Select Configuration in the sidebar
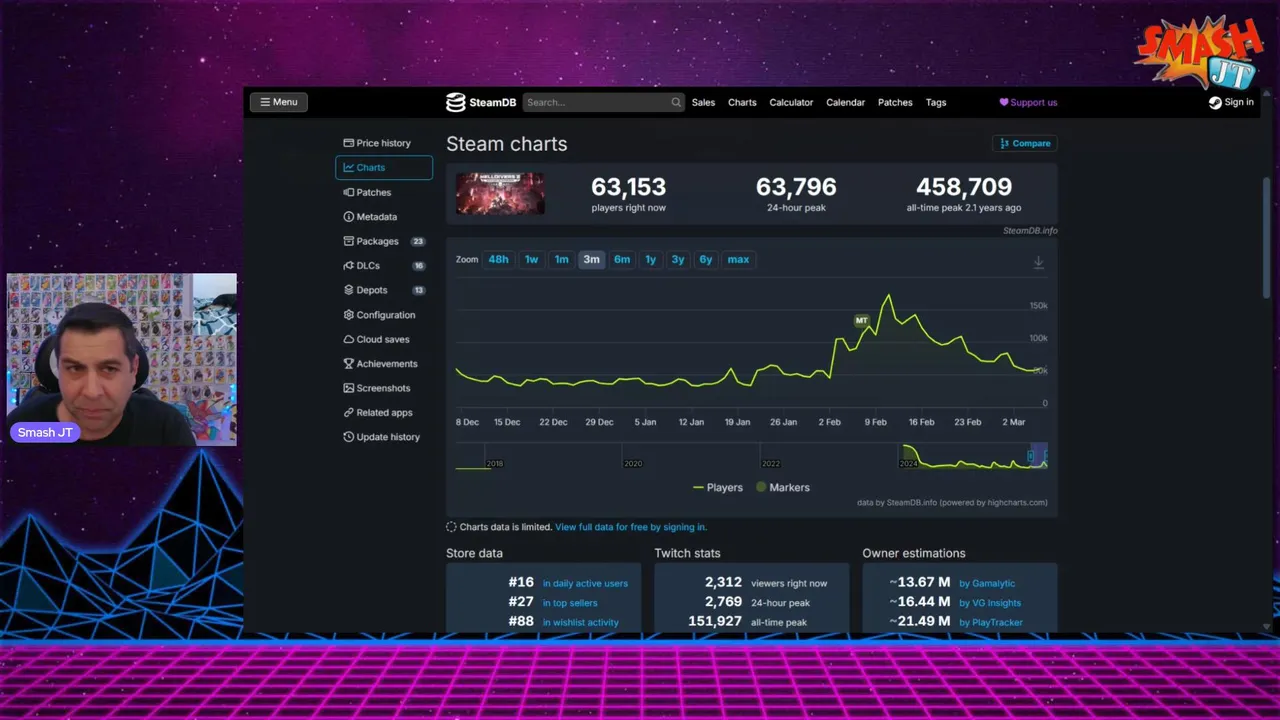Screen dimensions: 1280x720 coord(384,315)
